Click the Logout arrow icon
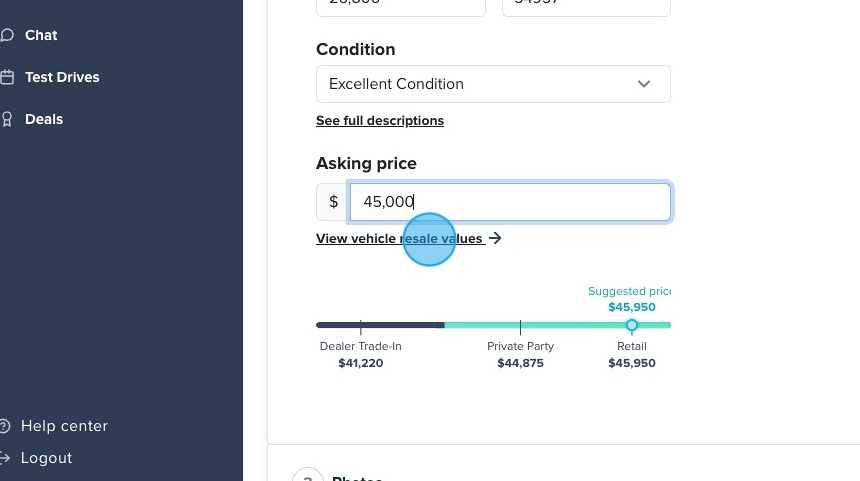 pos(6,458)
